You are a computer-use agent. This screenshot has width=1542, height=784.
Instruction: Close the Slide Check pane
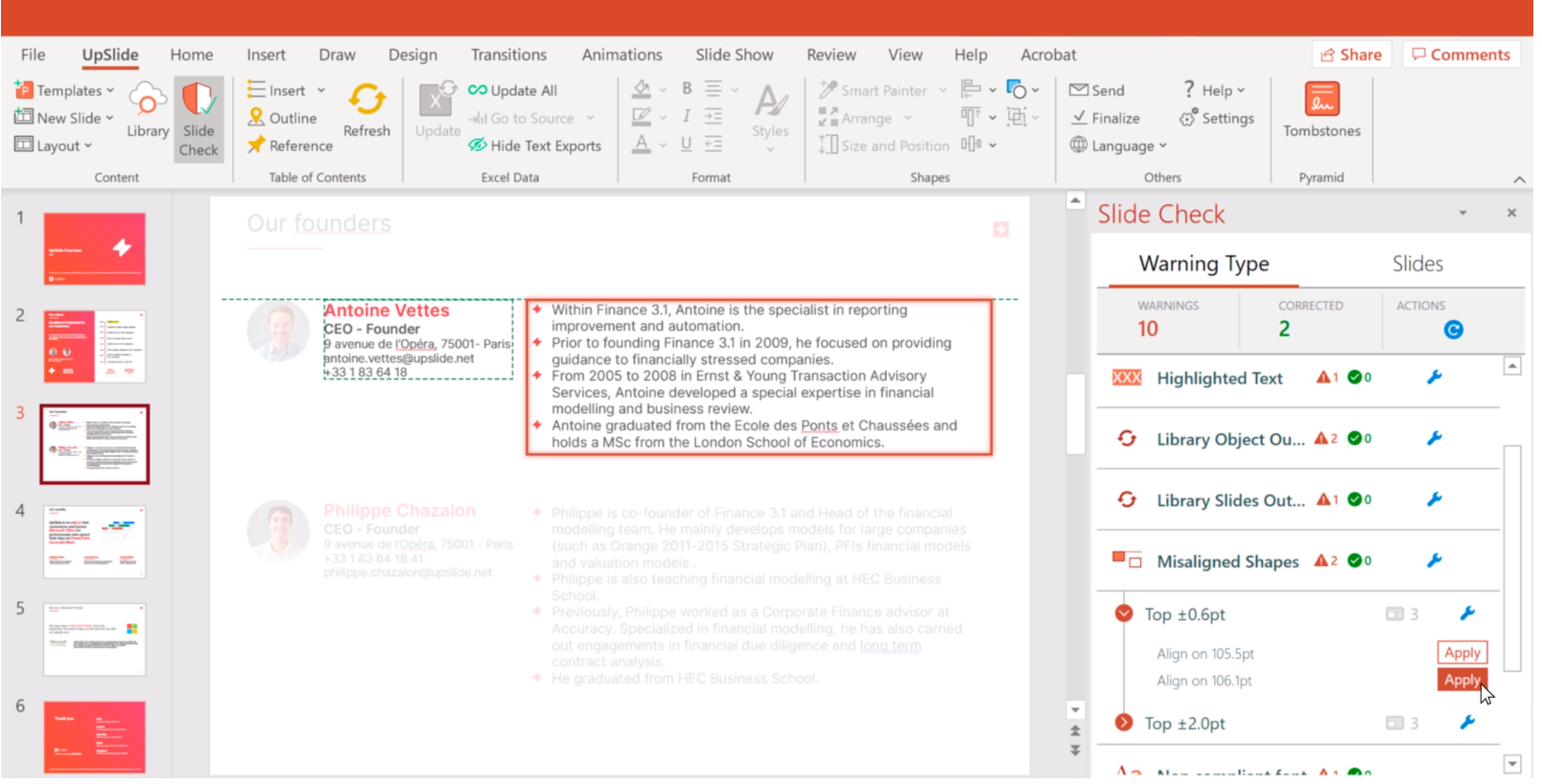point(1511,213)
